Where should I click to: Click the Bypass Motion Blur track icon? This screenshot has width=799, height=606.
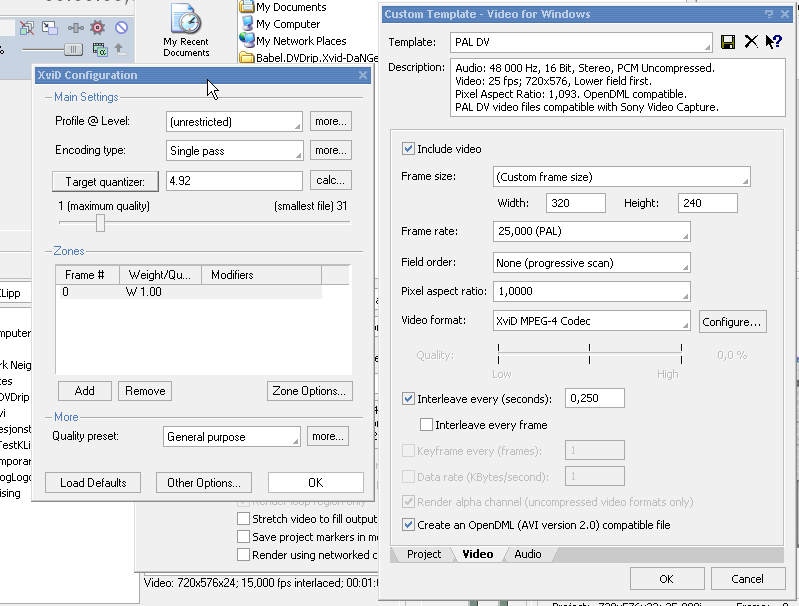point(27,28)
